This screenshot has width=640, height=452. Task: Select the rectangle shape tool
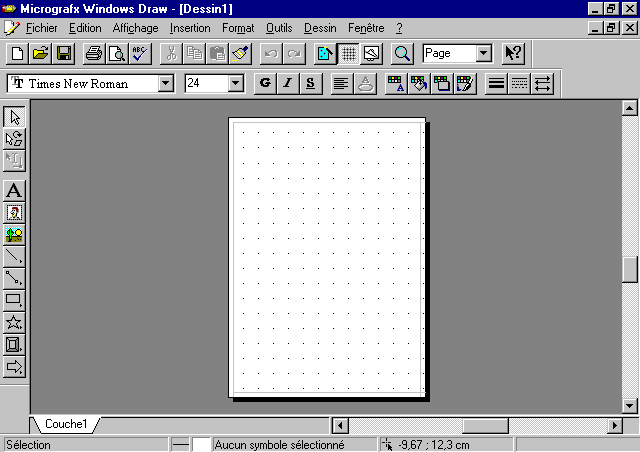pos(14,301)
